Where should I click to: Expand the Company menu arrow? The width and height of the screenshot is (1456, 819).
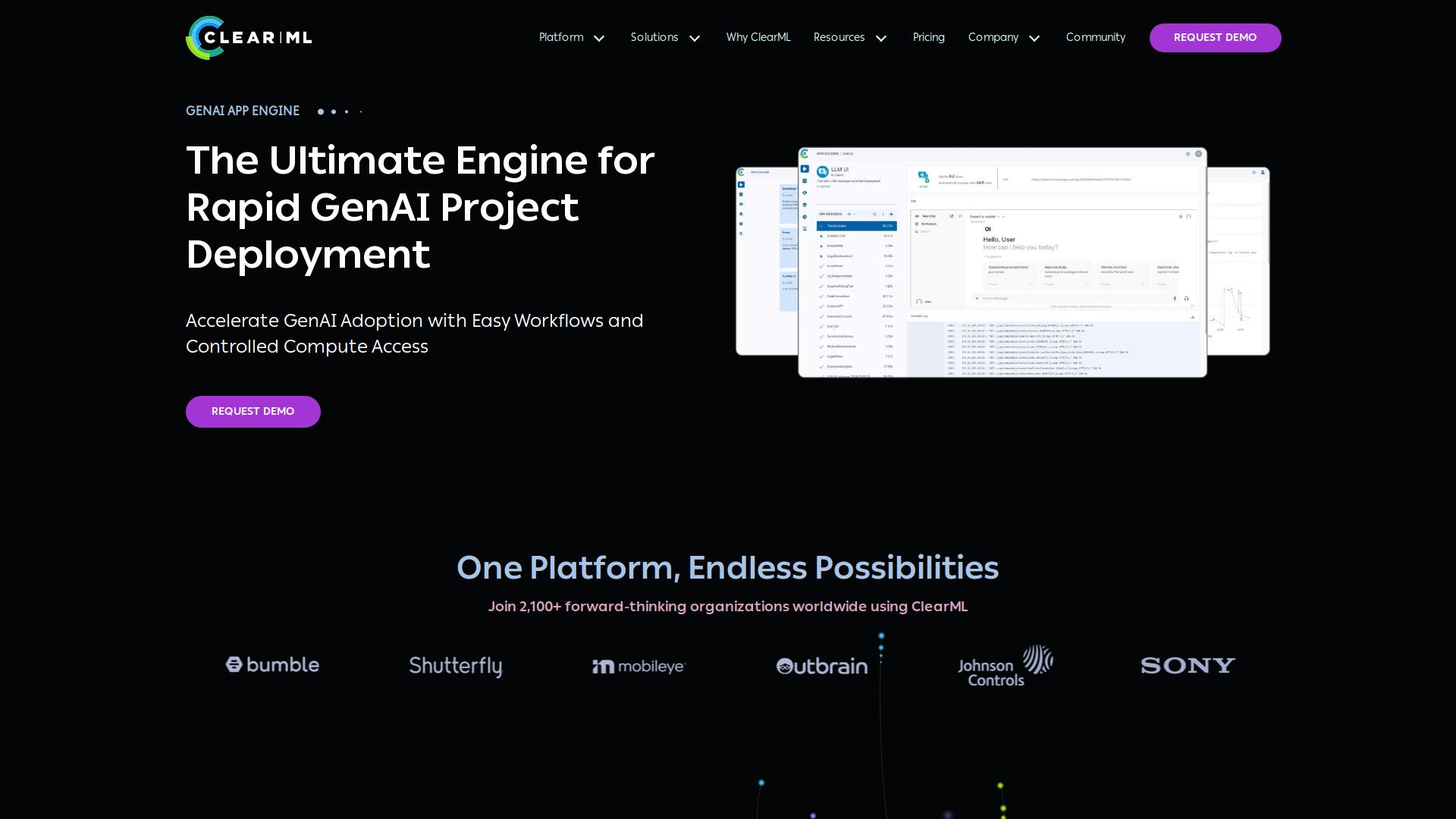coord(1034,38)
